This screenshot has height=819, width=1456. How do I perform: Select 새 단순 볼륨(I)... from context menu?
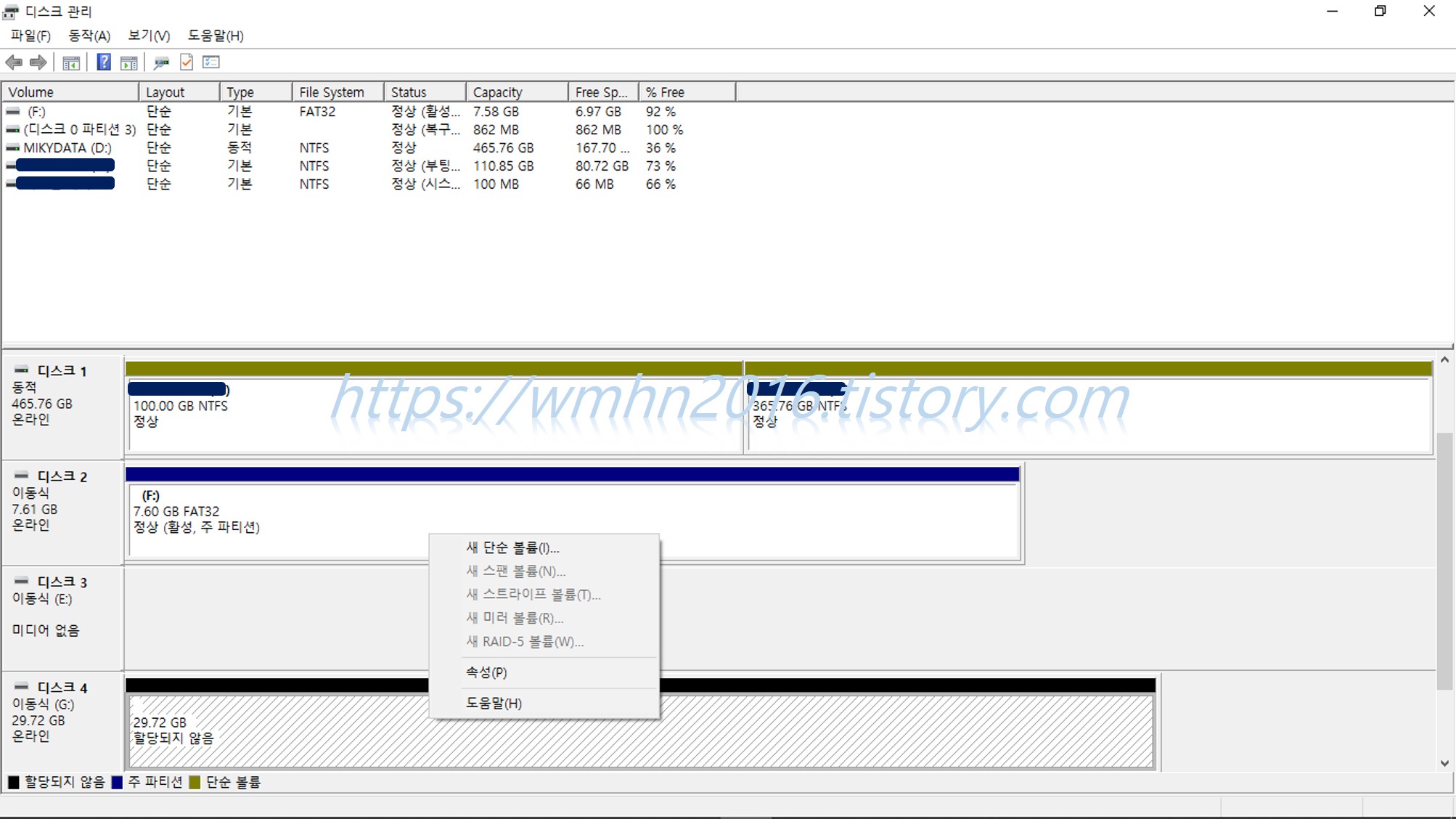[x=512, y=547]
